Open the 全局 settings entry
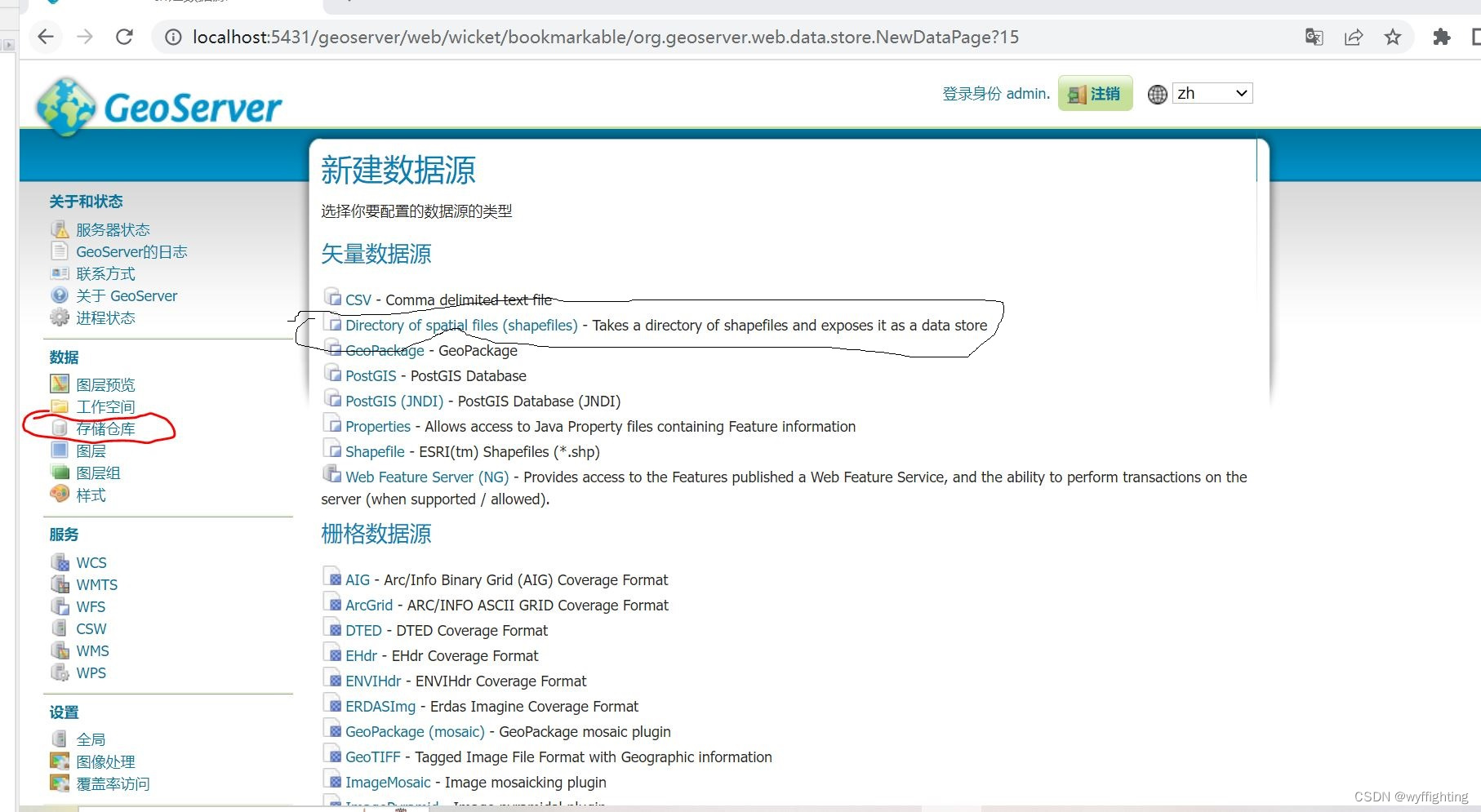Viewport: 1481px width, 812px height. (x=91, y=739)
